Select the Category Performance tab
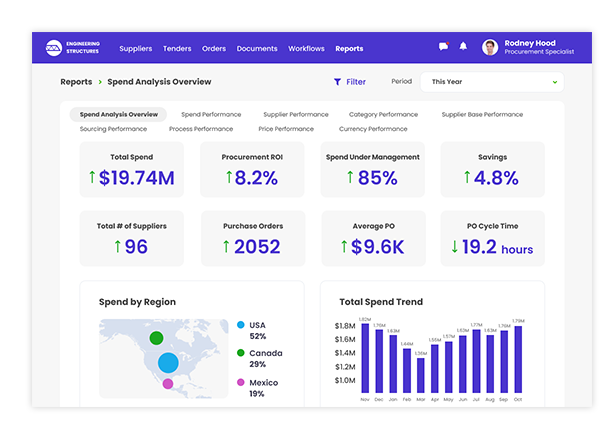Image resolution: width=610 pixels, height=436 pixels. pos(383,115)
